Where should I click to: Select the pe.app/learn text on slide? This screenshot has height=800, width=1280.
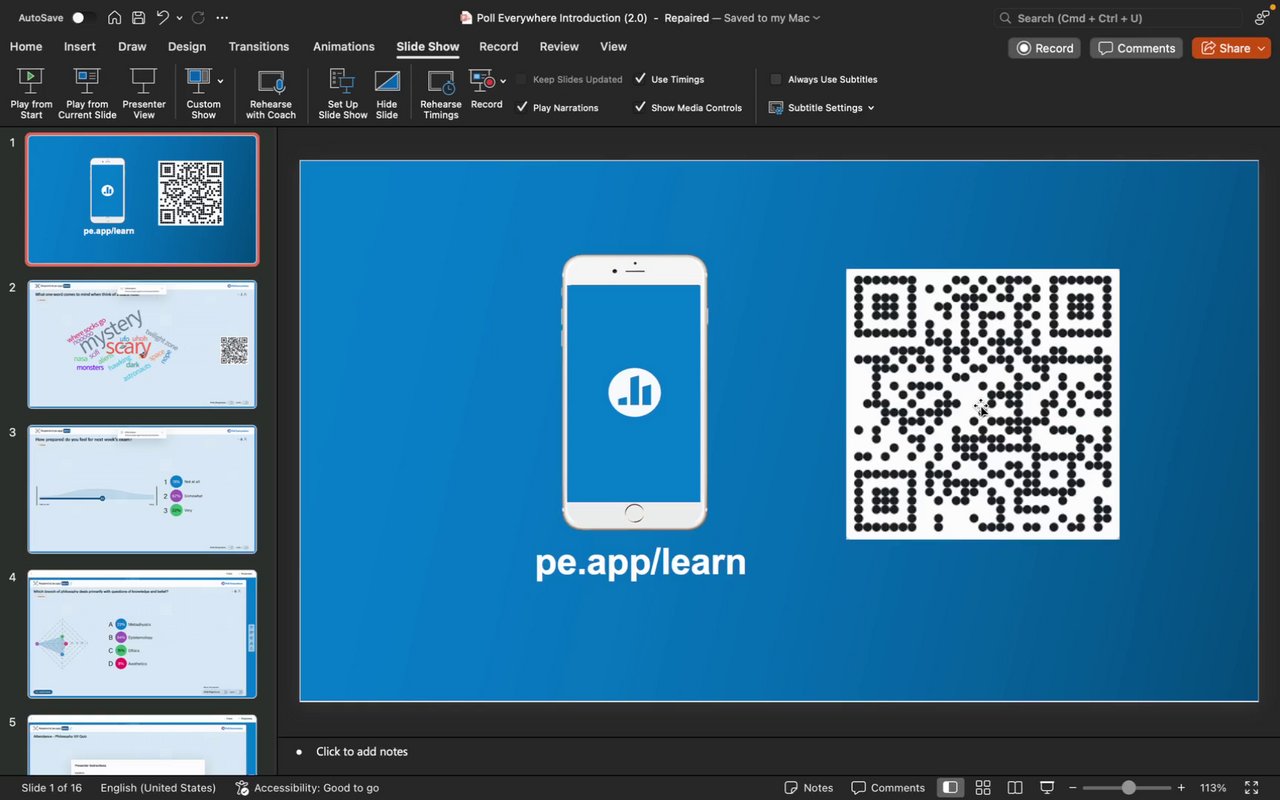[x=640, y=562]
